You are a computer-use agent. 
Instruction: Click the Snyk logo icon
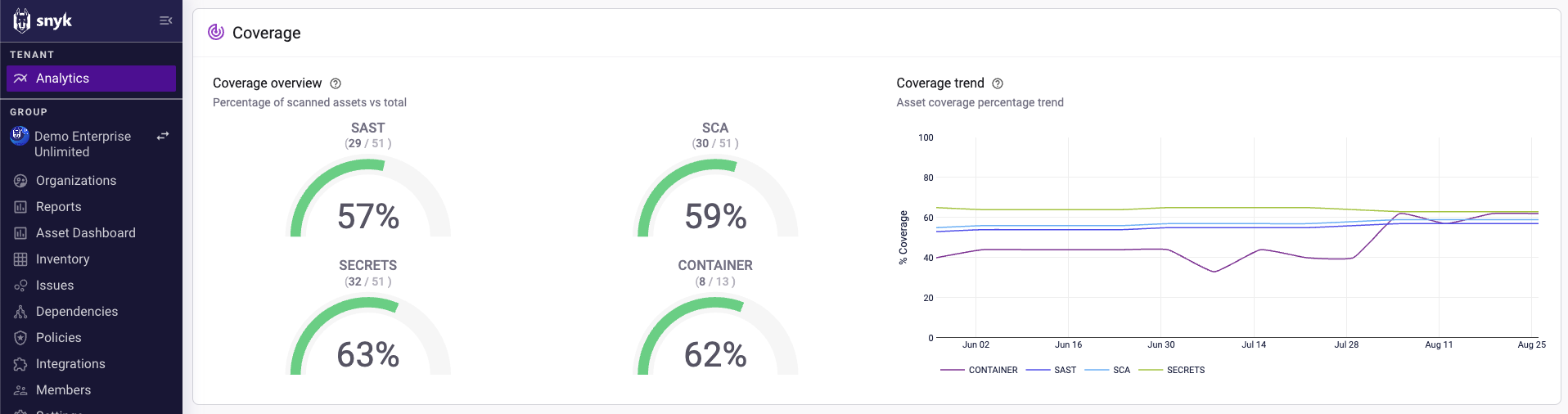tap(22, 20)
